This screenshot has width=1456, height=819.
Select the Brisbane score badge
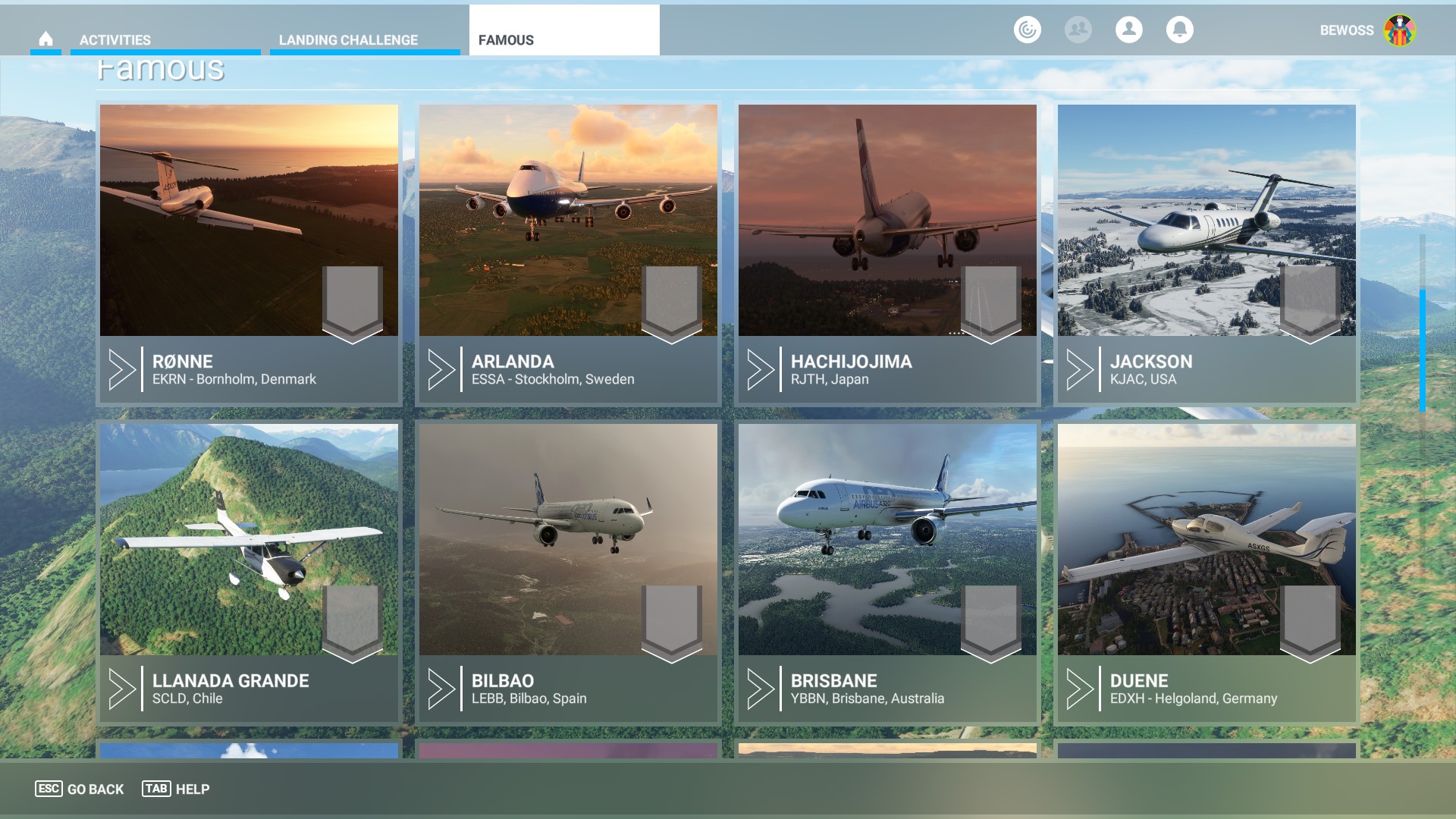[991, 623]
